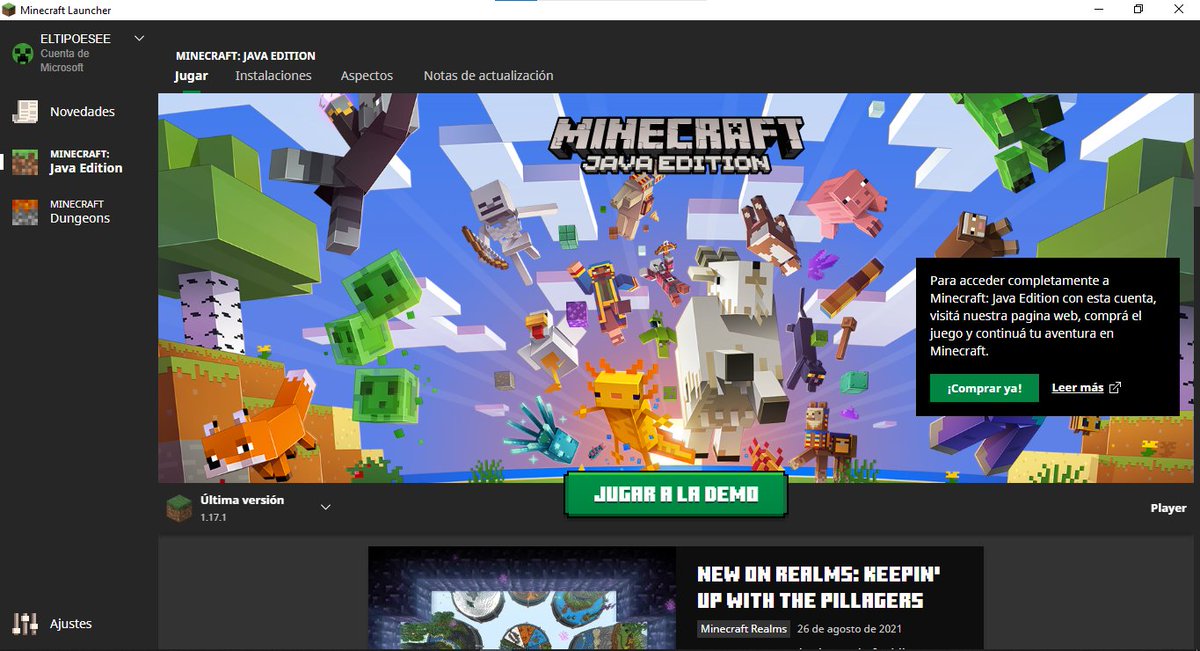
Task: Click the Minecraft Launcher title bar icon
Action: [9, 10]
